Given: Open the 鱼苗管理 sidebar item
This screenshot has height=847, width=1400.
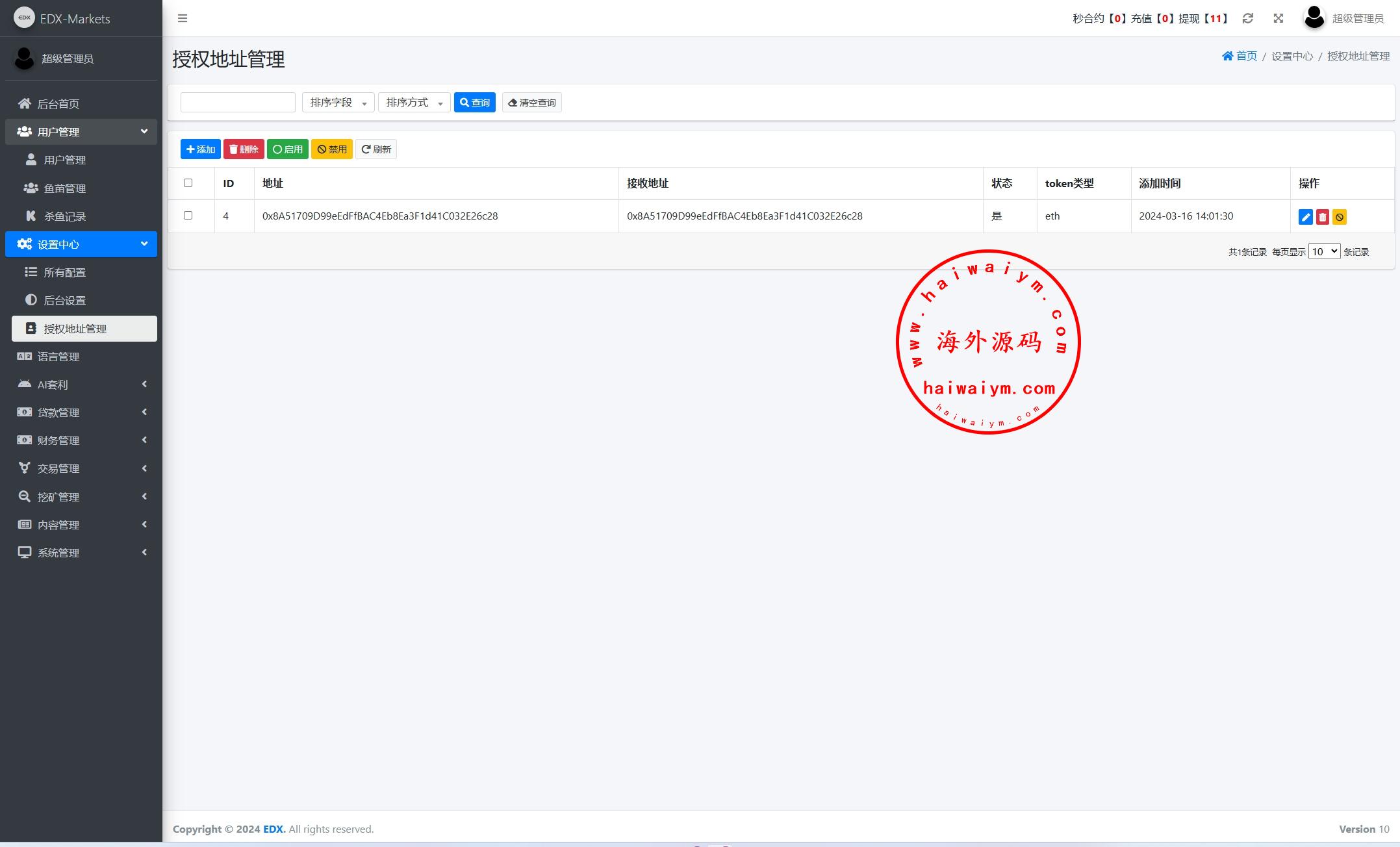Looking at the screenshot, I should point(65,188).
